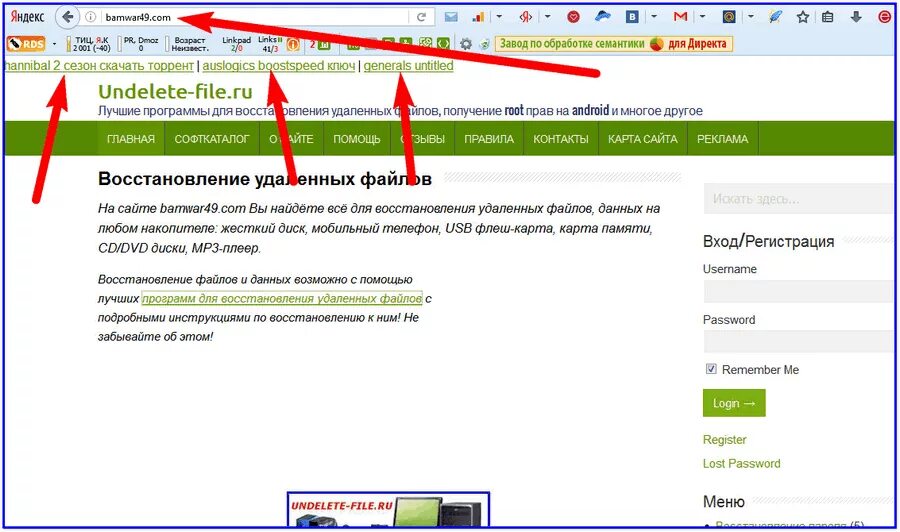Image resolution: width=900 pixels, height=532 pixels.
Task: Click the 'Искать здесь...' search field
Action: [798, 199]
